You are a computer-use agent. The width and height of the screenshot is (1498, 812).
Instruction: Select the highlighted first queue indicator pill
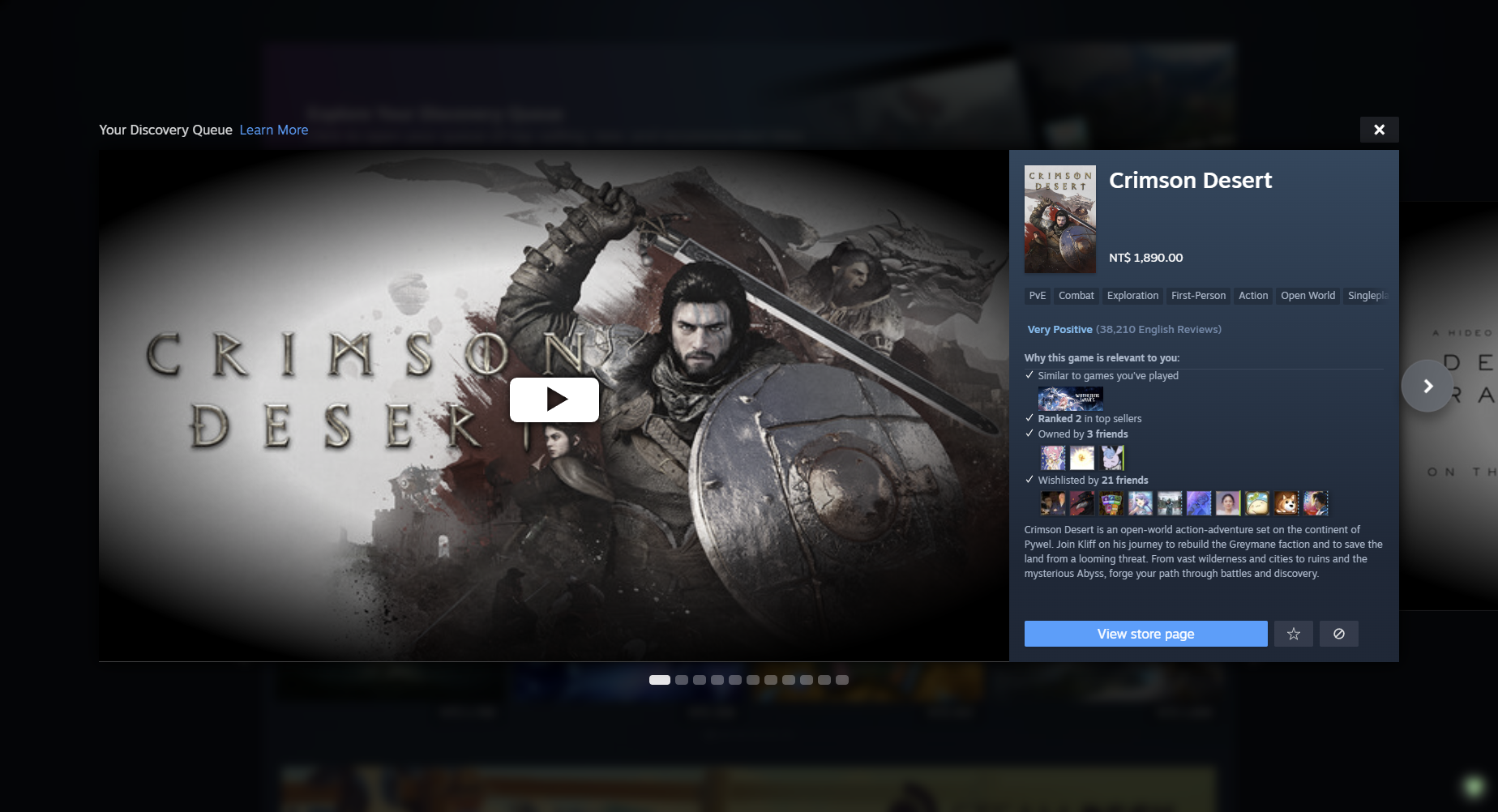(660, 680)
